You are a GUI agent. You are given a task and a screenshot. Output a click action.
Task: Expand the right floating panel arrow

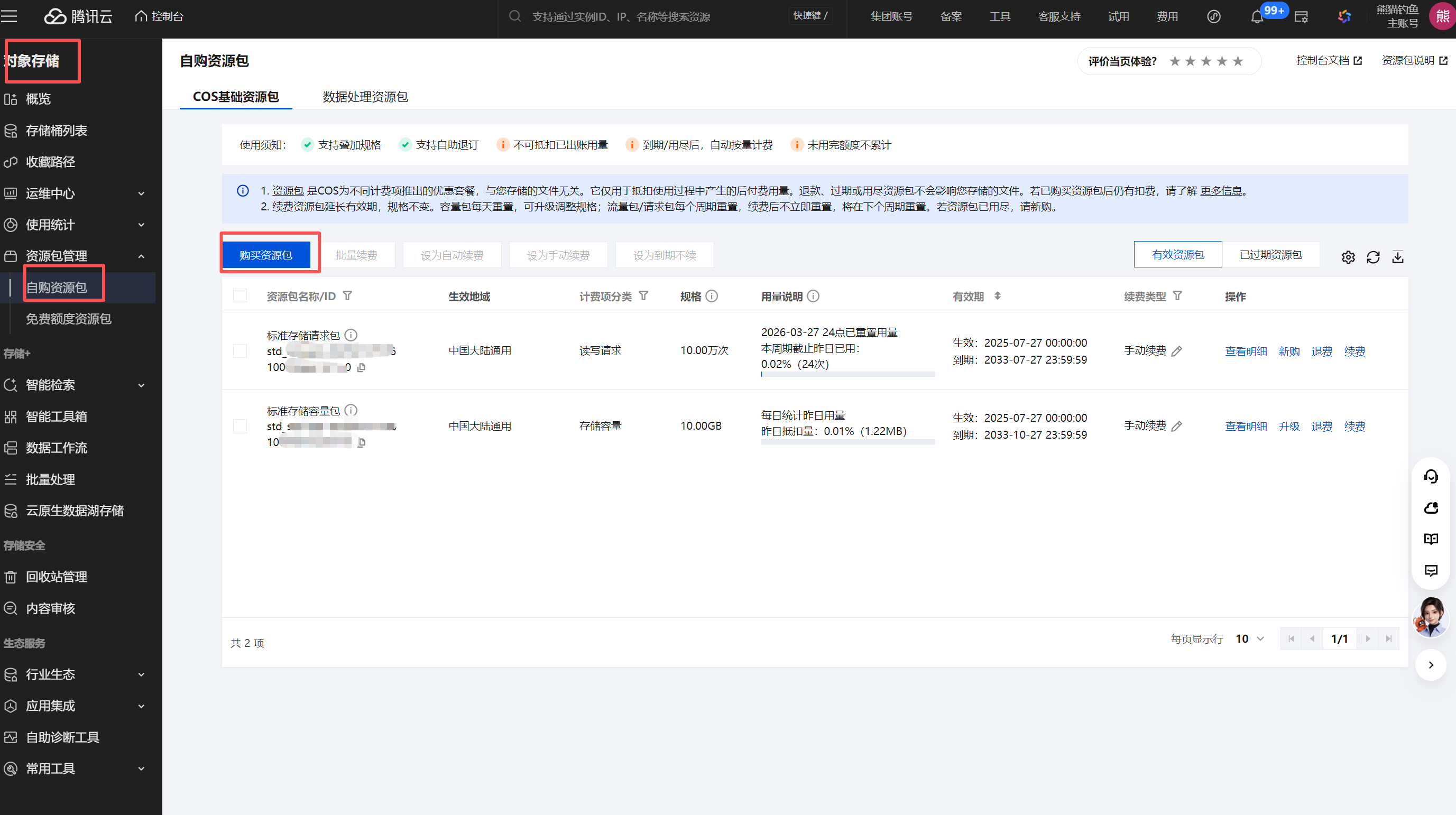pyautogui.click(x=1431, y=665)
